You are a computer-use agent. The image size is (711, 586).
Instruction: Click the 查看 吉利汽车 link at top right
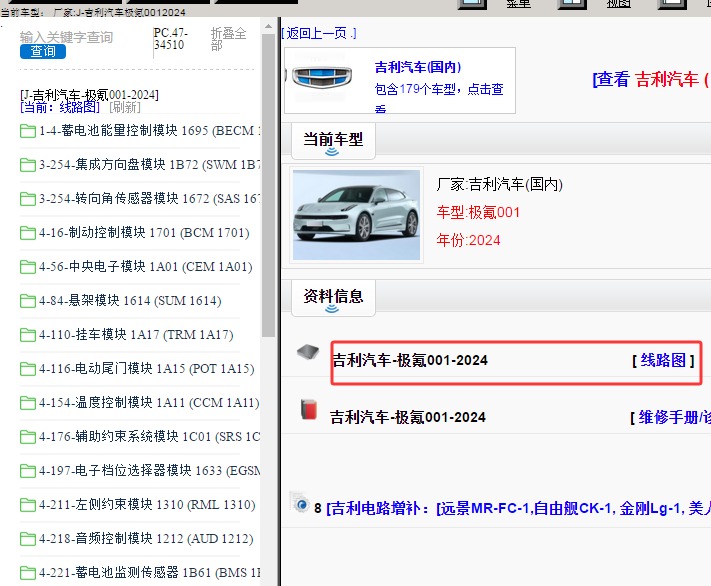tap(651, 80)
